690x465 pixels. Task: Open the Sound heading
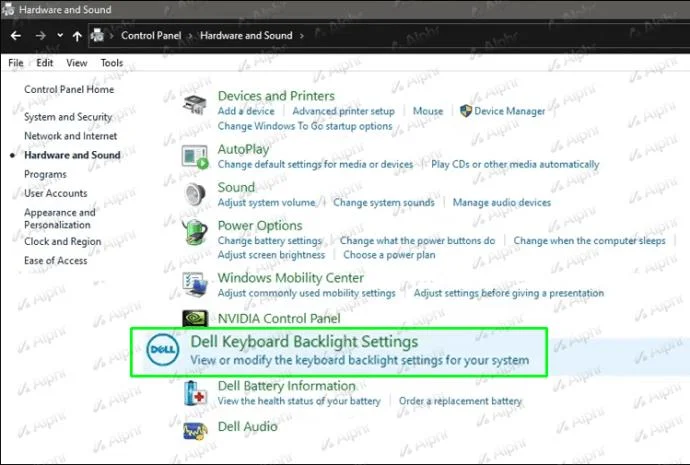(x=236, y=187)
